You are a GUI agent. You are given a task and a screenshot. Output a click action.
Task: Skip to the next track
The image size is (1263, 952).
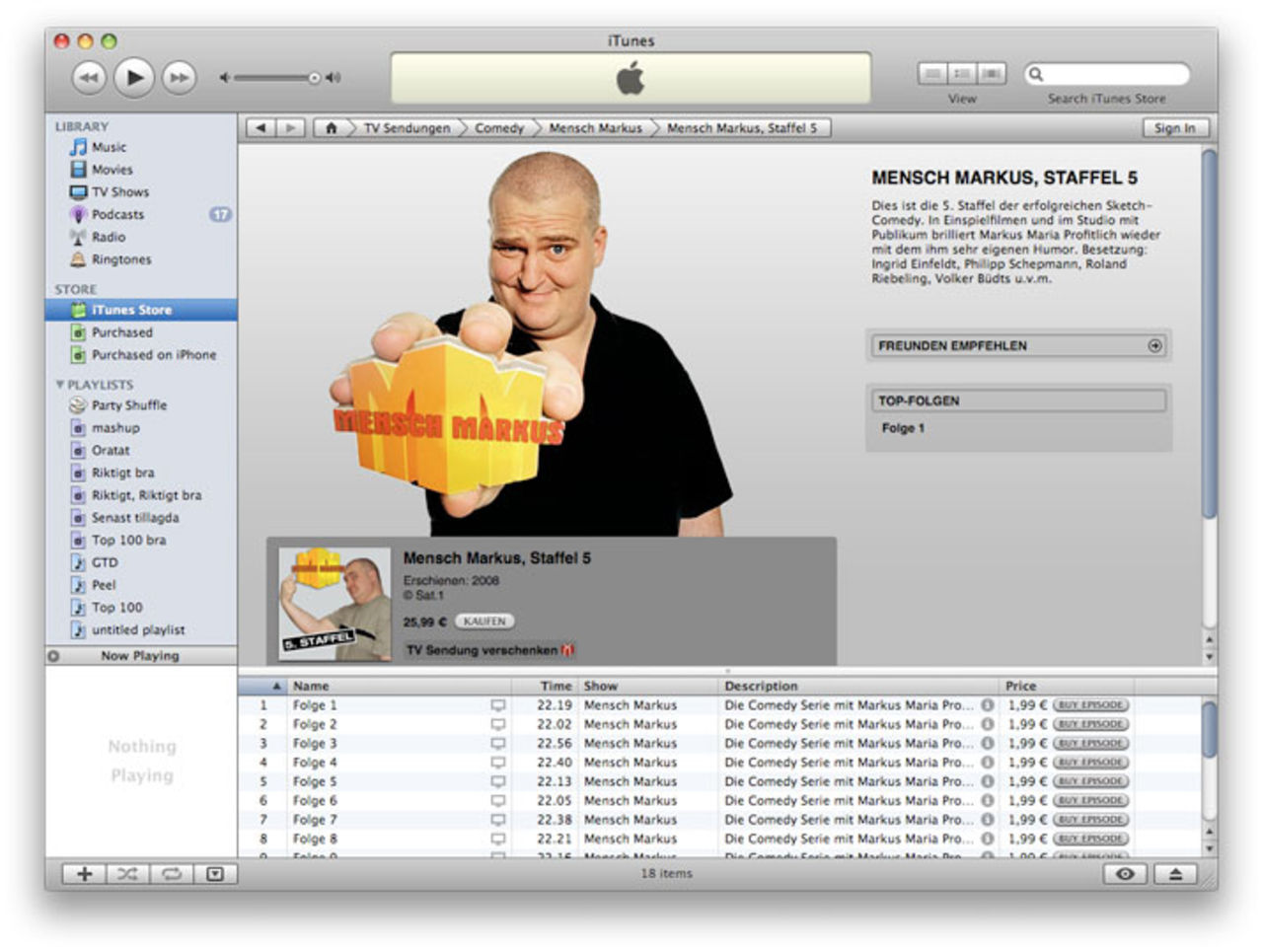pyautogui.click(x=179, y=77)
